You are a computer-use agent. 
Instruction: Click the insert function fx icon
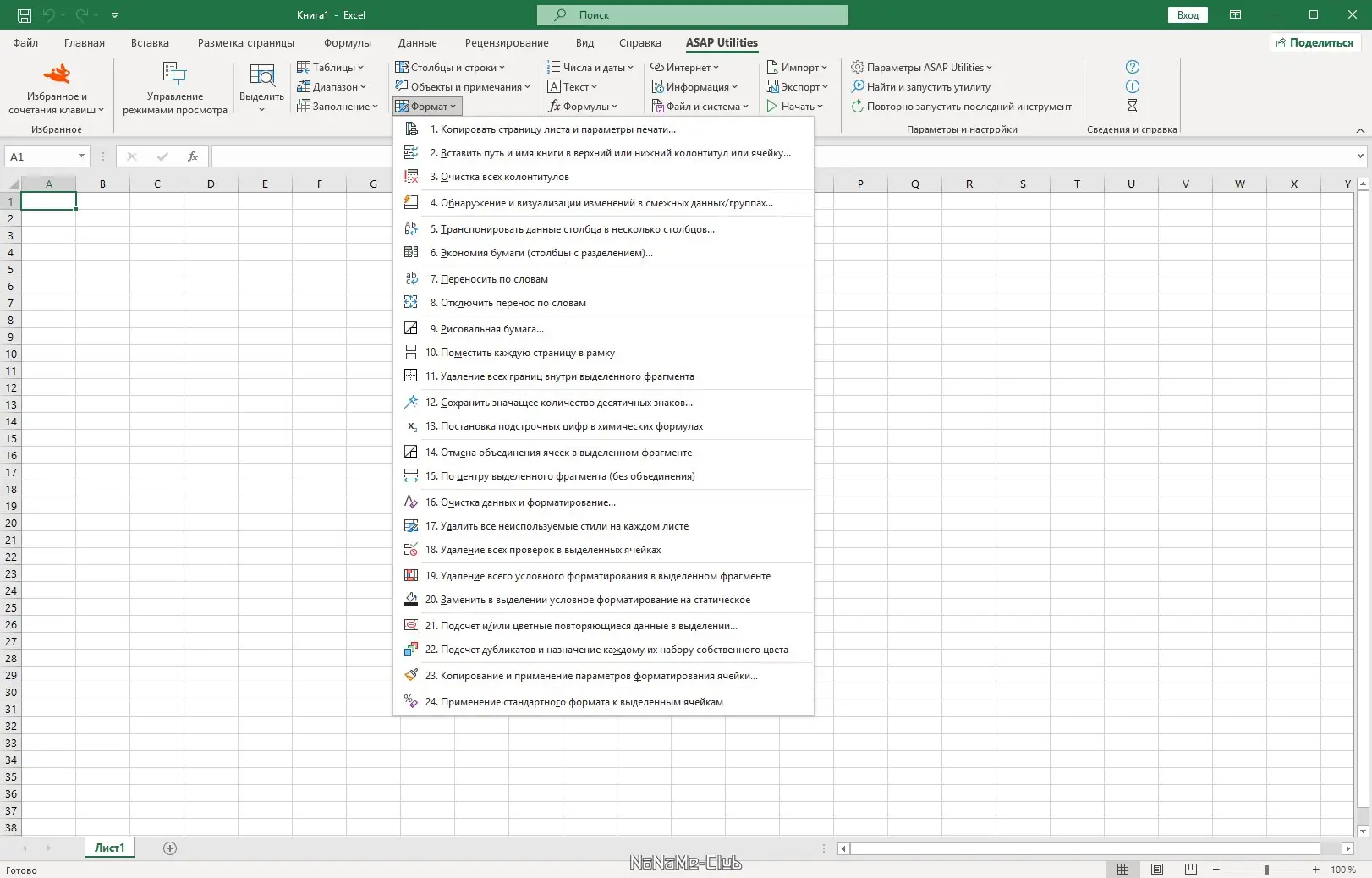click(x=193, y=156)
